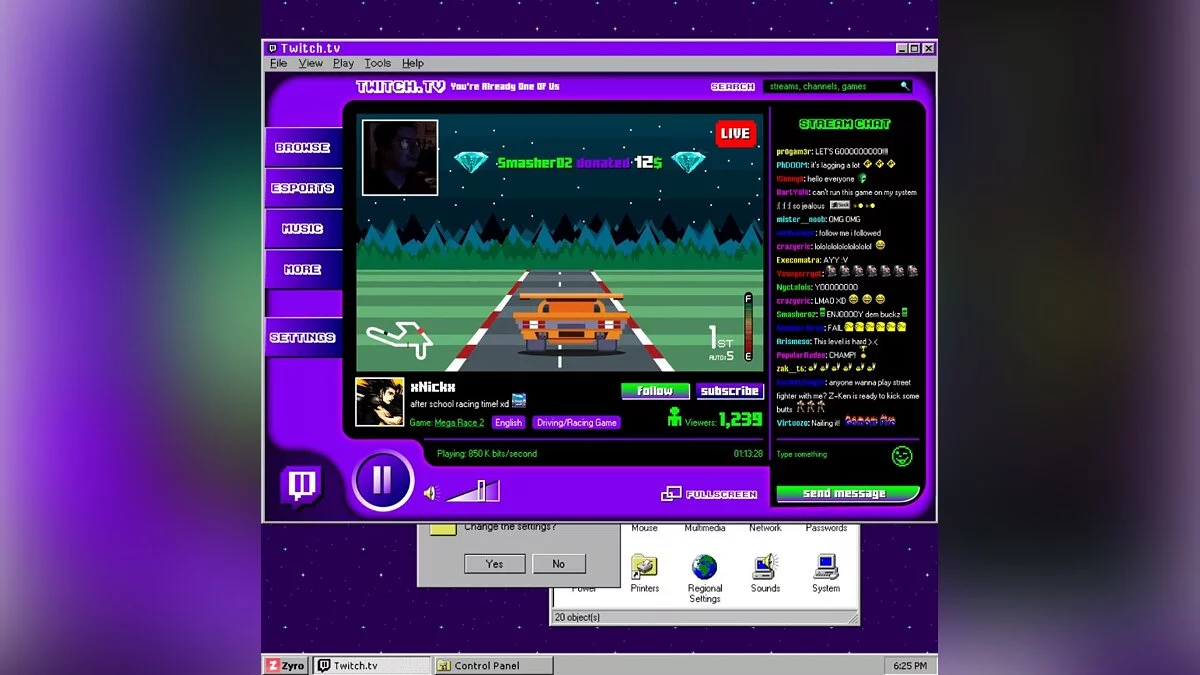The height and width of the screenshot is (675, 1200).
Task: Select the English language tag
Action: coord(509,423)
